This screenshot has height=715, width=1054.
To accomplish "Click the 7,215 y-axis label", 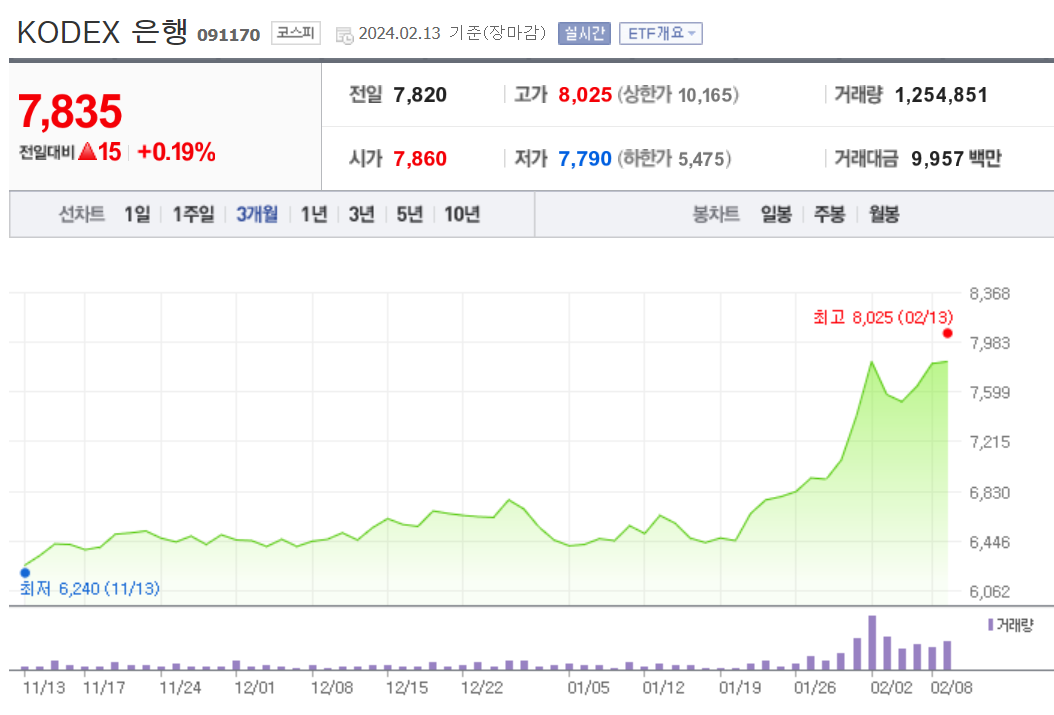I will coord(989,441).
